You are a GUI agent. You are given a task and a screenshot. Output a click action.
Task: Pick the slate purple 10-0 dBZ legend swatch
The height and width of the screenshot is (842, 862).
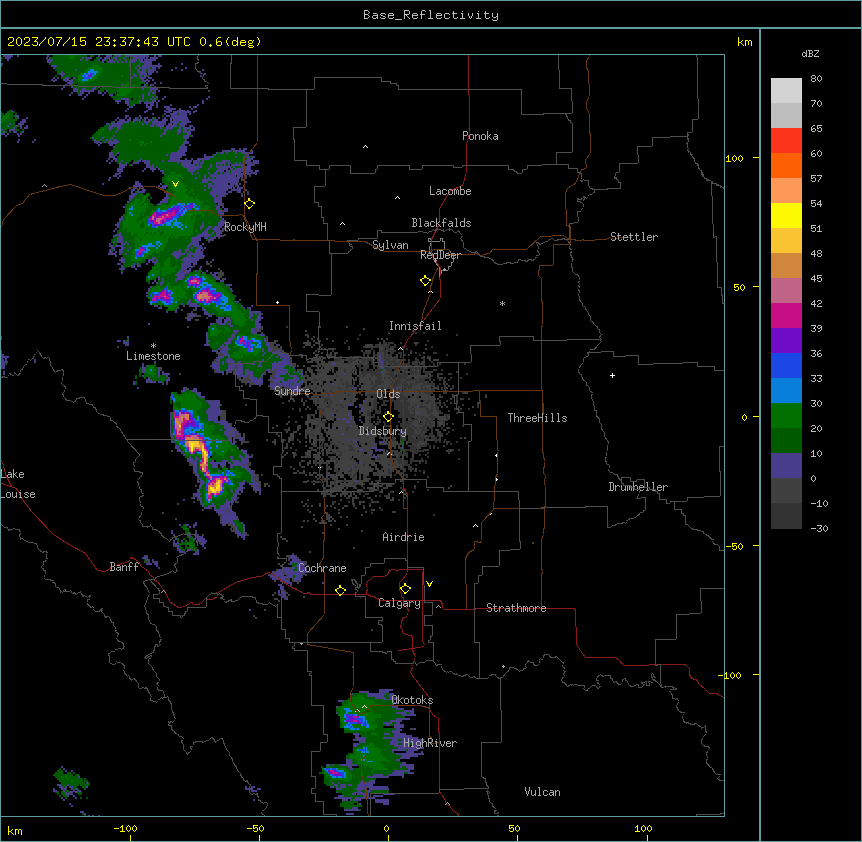(x=786, y=466)
